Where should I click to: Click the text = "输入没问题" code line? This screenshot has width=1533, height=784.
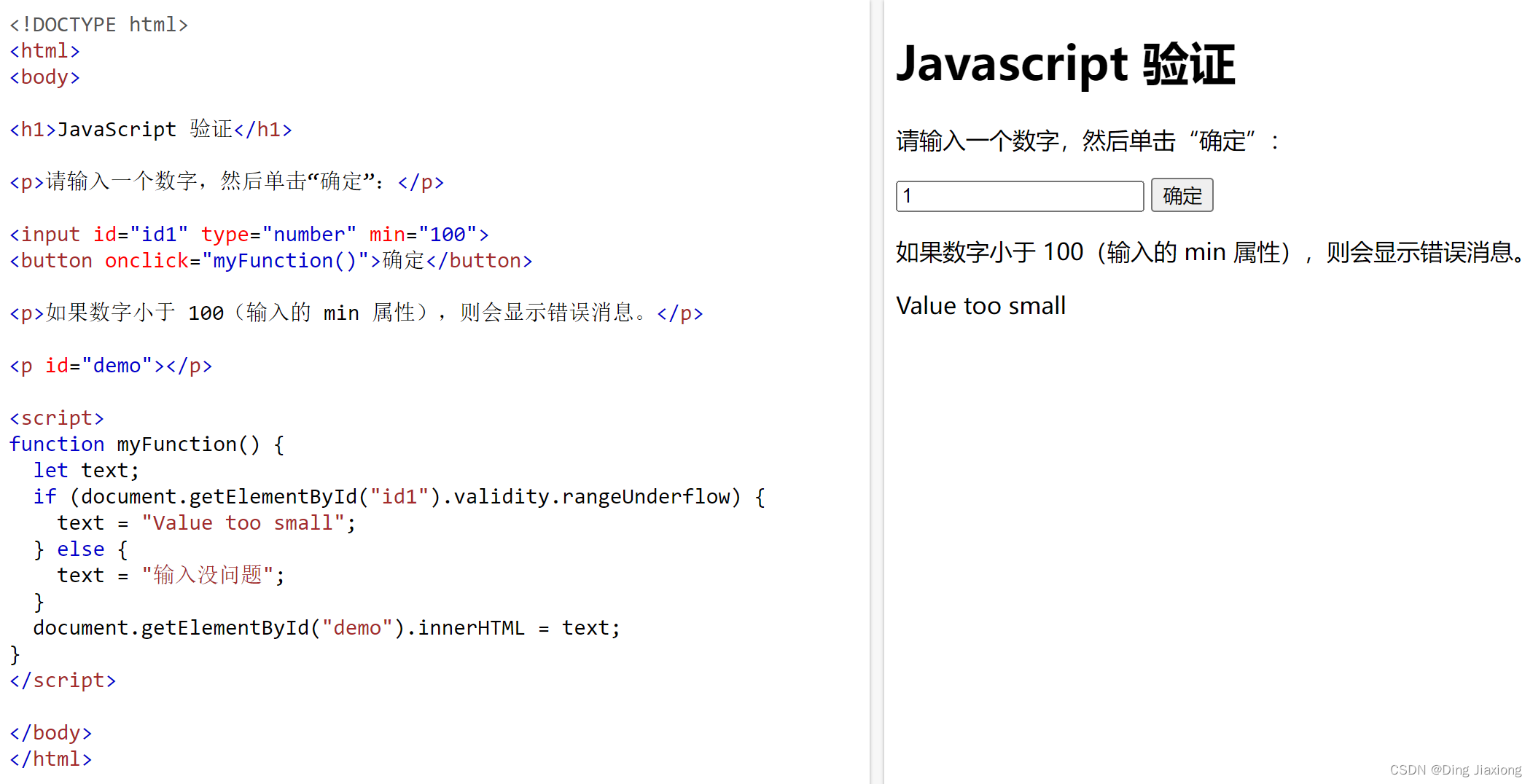pos(171,576)
